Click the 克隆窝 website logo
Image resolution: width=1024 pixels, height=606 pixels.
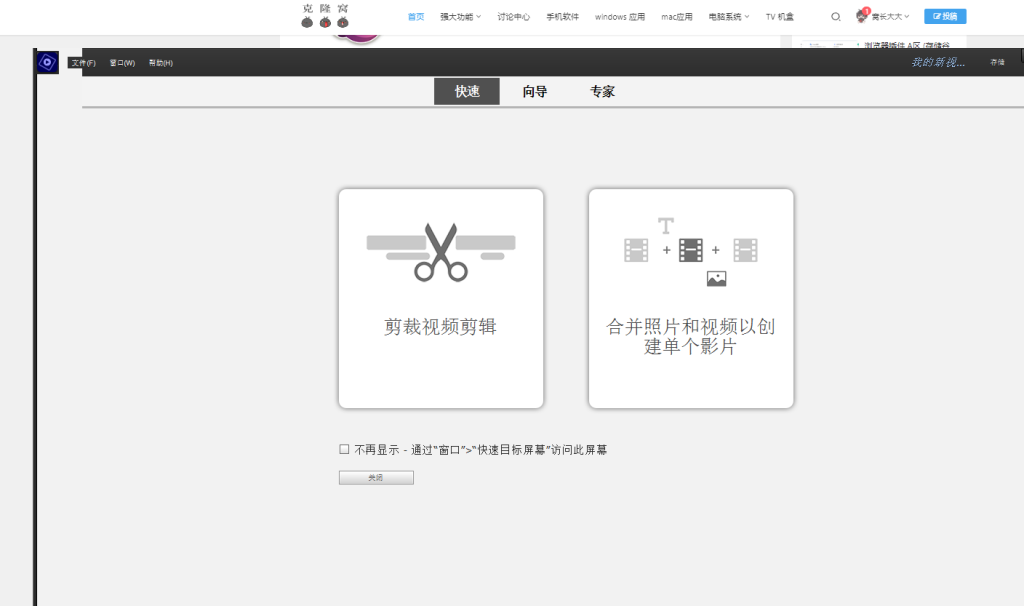[x=325, y=16]
